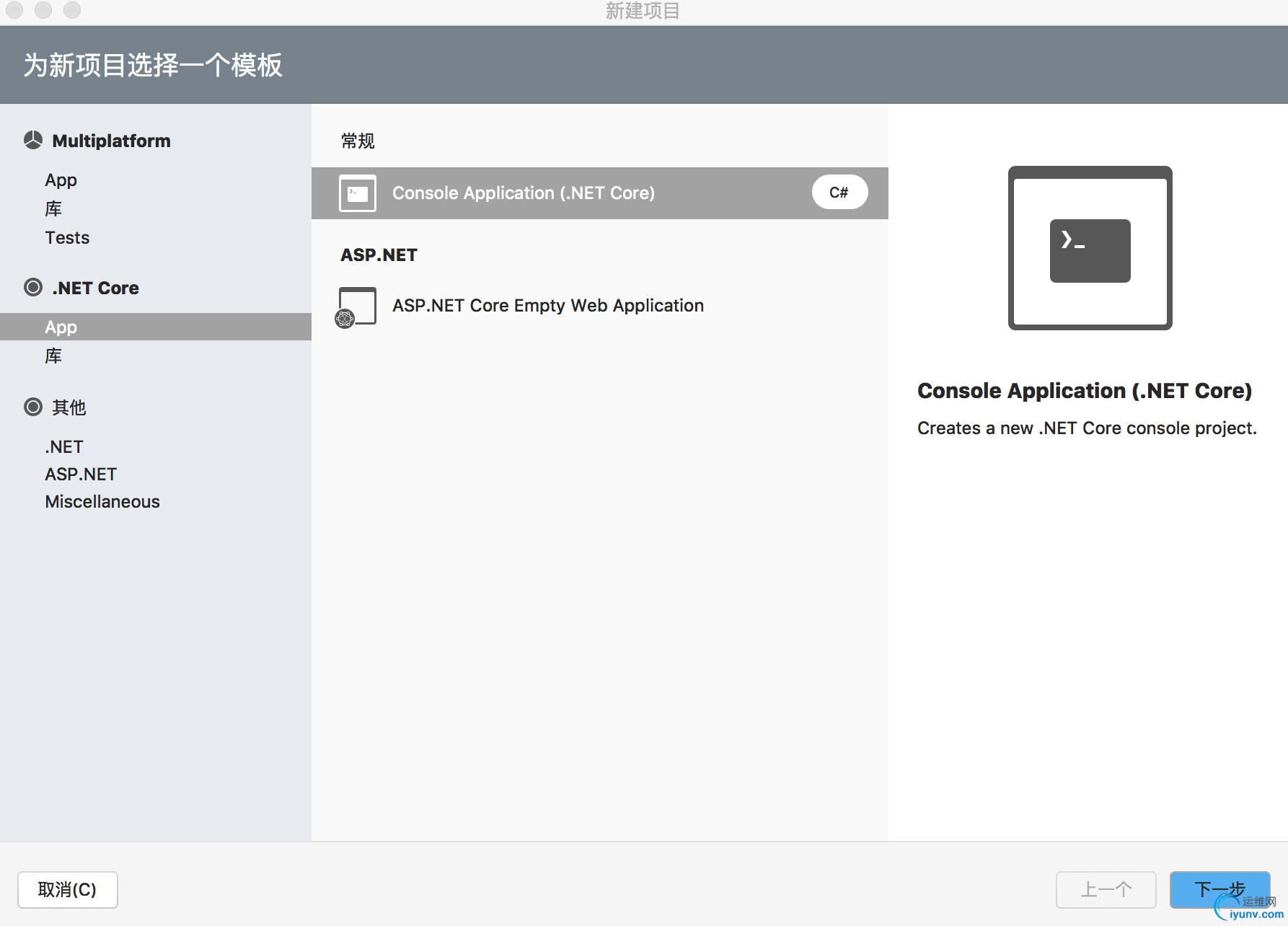Click the large console preview thumbnail
Screen dimensions: 1288x926
tap(1090, 248)
